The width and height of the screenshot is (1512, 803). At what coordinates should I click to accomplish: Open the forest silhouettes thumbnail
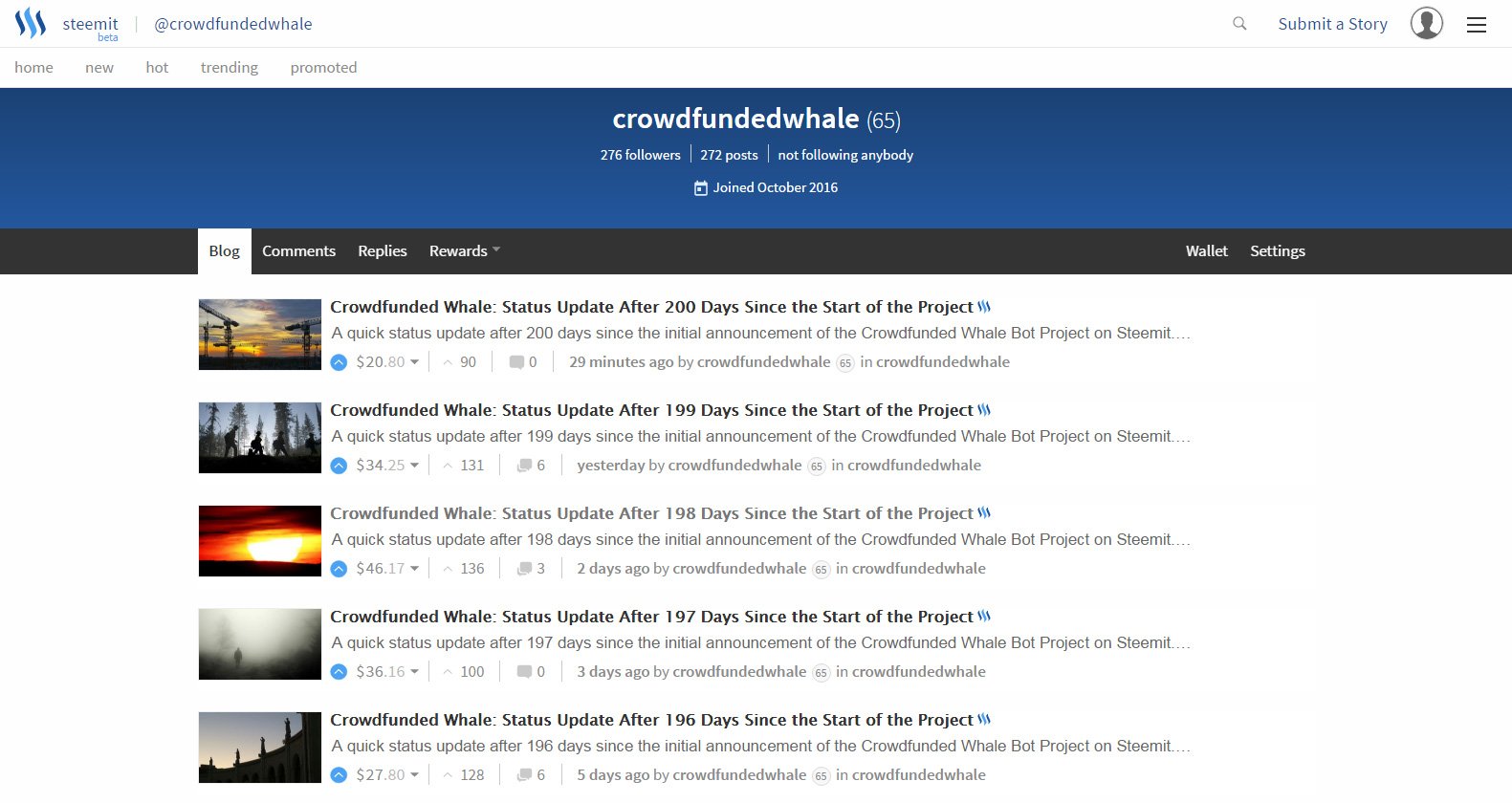tap(260, 438)
